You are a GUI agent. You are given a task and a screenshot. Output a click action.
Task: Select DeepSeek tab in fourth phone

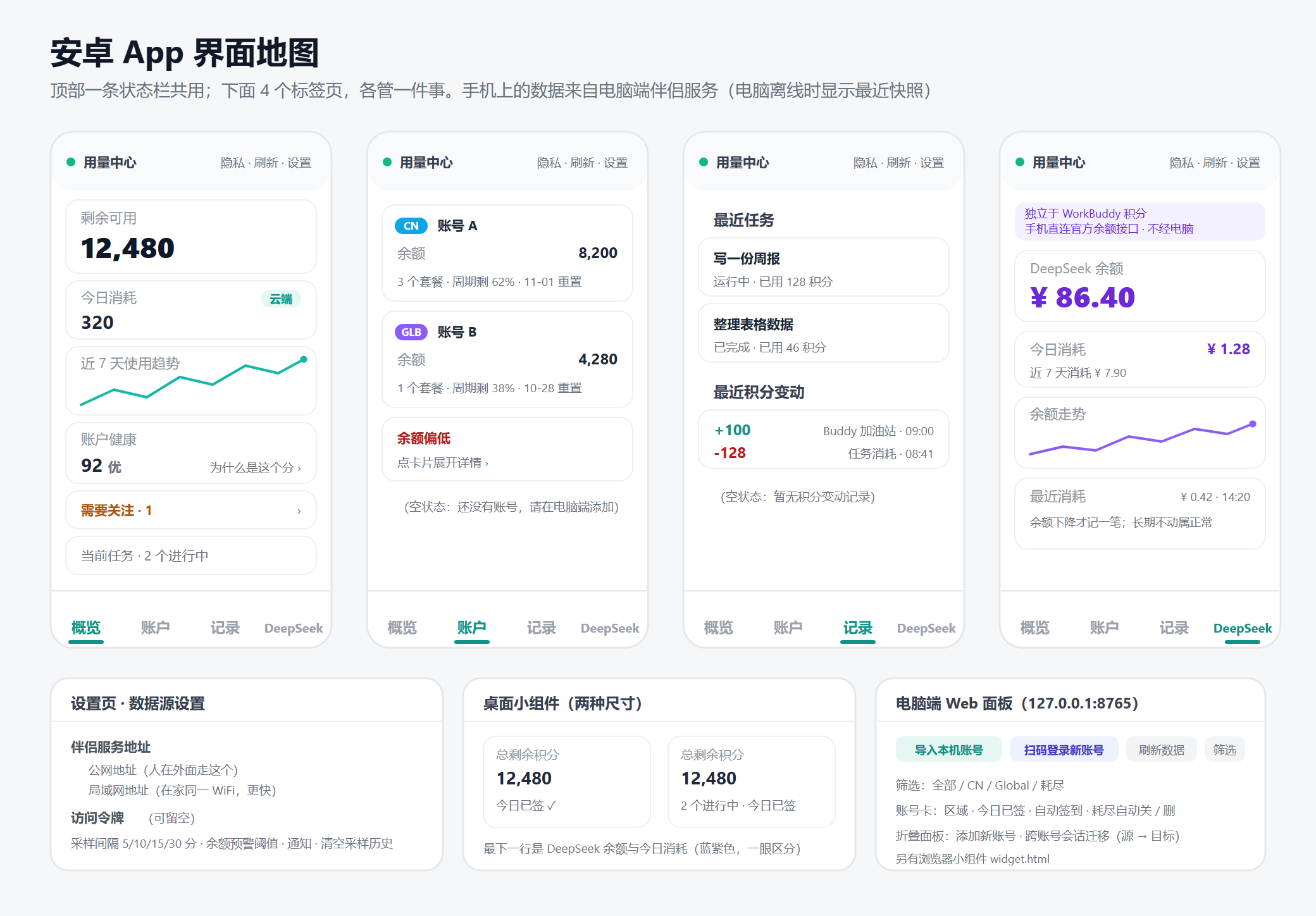coord(1243,628)
